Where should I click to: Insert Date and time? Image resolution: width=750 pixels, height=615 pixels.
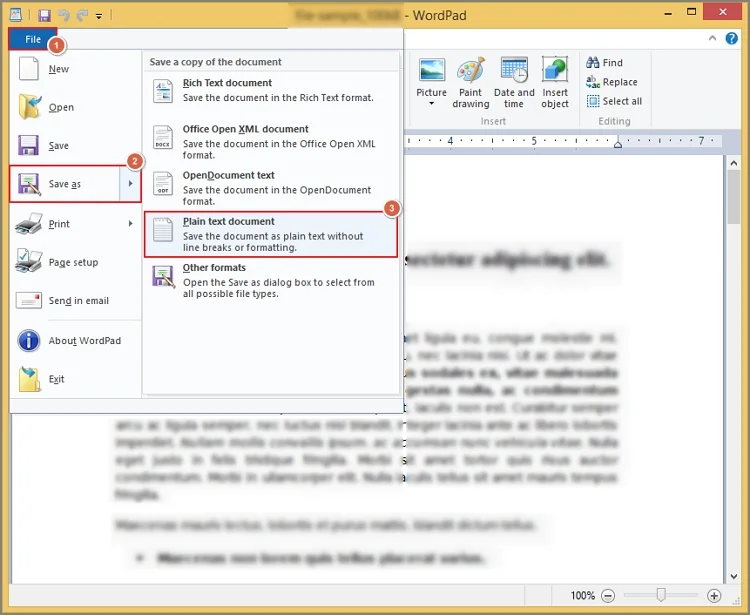click(514, 83)
